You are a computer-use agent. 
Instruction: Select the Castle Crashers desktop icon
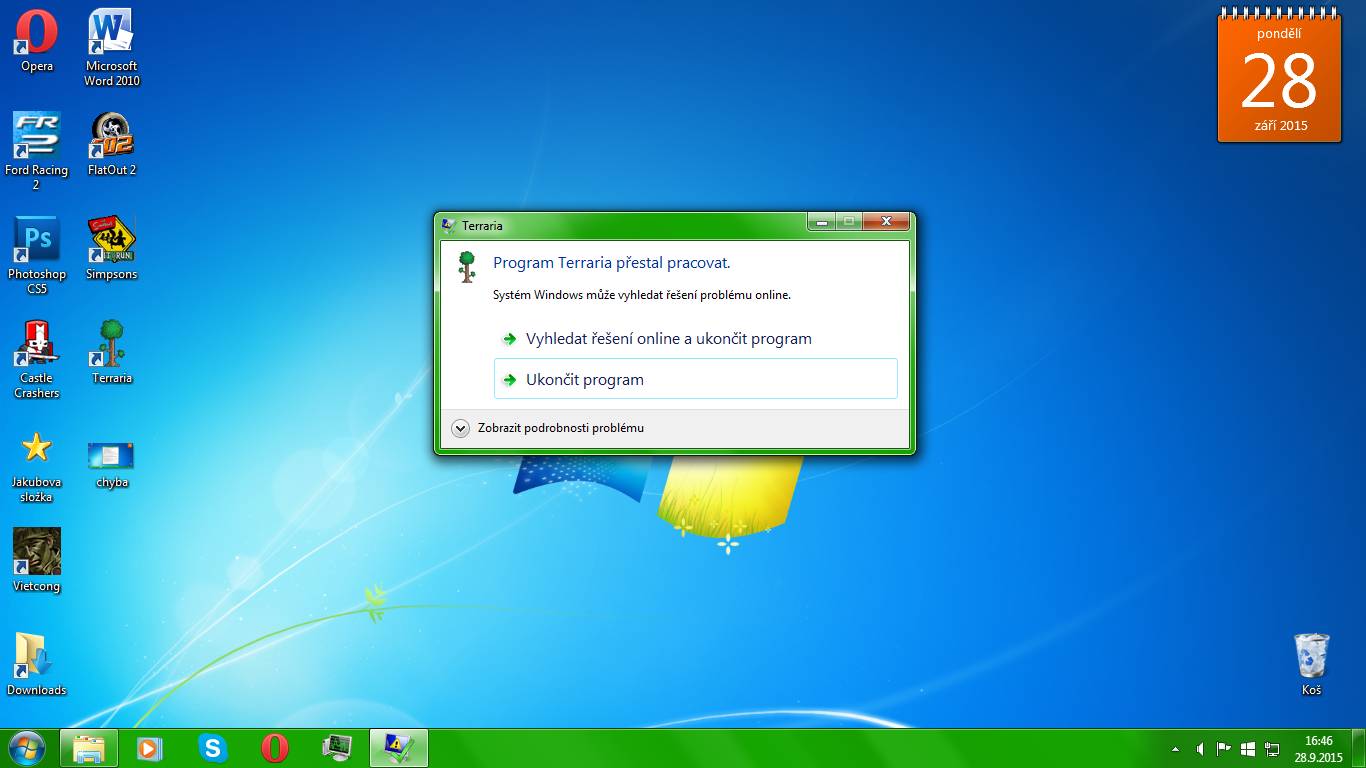[x=37, y=359]
